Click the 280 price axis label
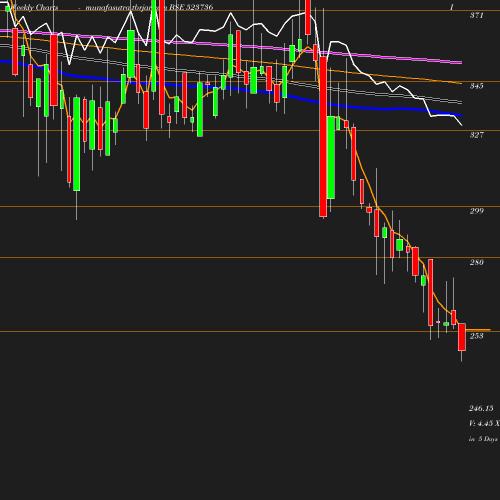Image resolution: width=500 pixels, height=500 pixels. 476,262
